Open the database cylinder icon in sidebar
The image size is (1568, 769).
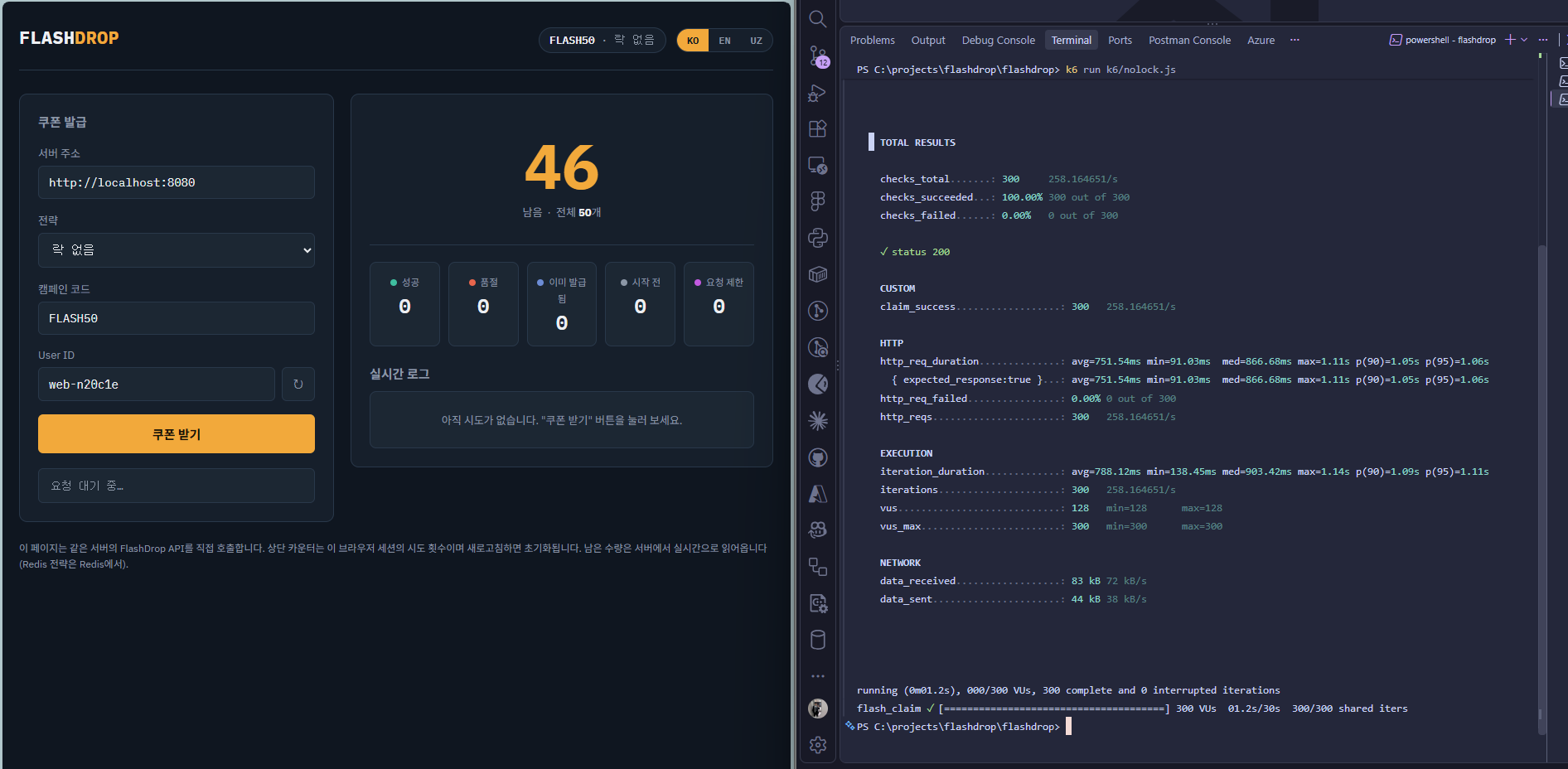click(818, 640)
